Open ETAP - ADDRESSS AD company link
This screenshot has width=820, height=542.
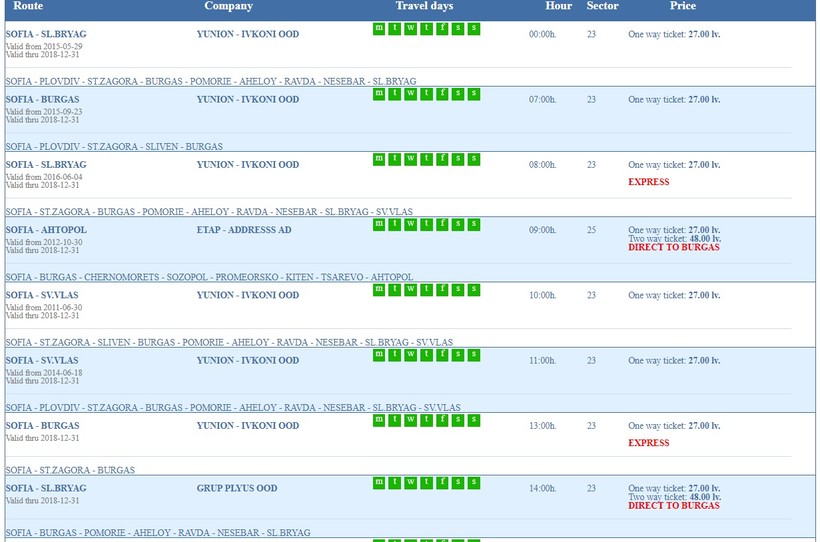[x=244, y=230]
